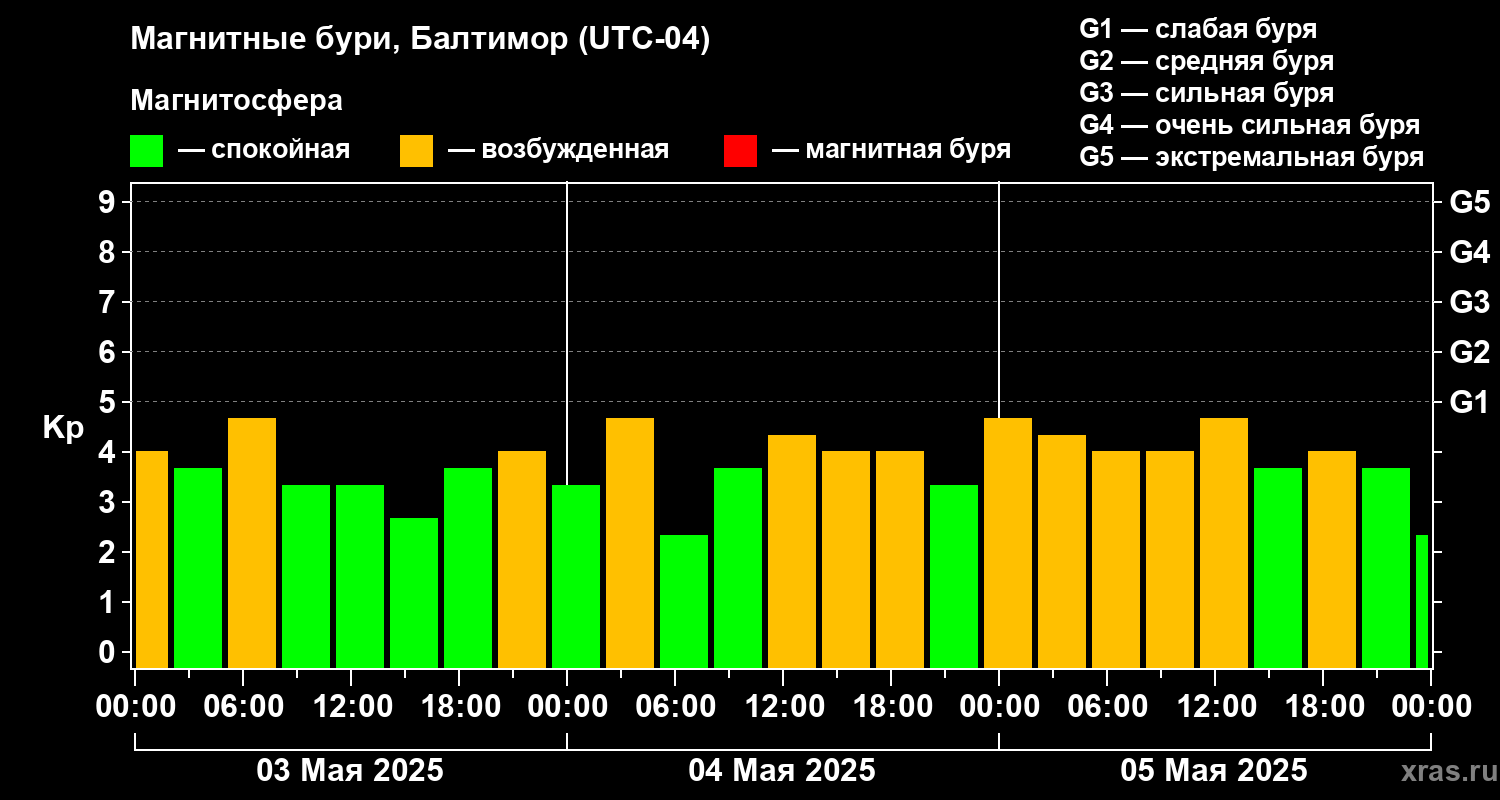This screenshot has width=1500, height=800.
Task: Click the green 15:00 bar on 05 Мая
Action: (x=1278, y=568)
